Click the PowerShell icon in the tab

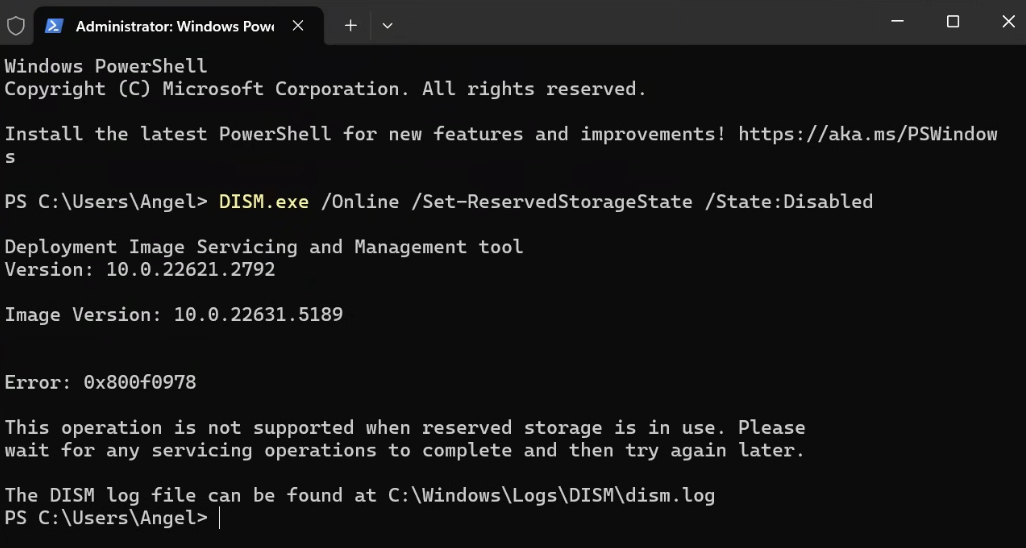[x=55, y=26]
